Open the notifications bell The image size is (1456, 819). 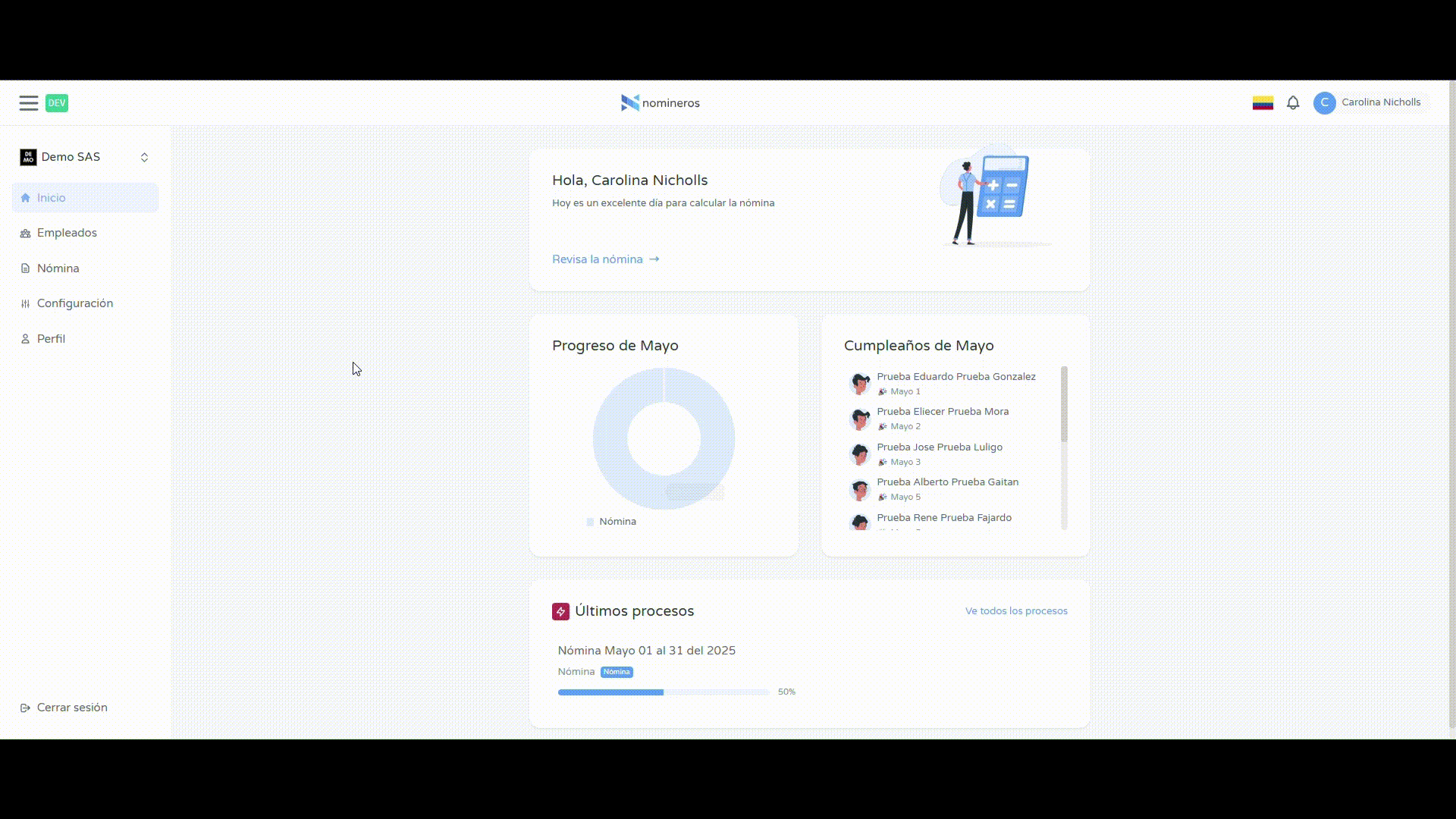(1293, 102)
